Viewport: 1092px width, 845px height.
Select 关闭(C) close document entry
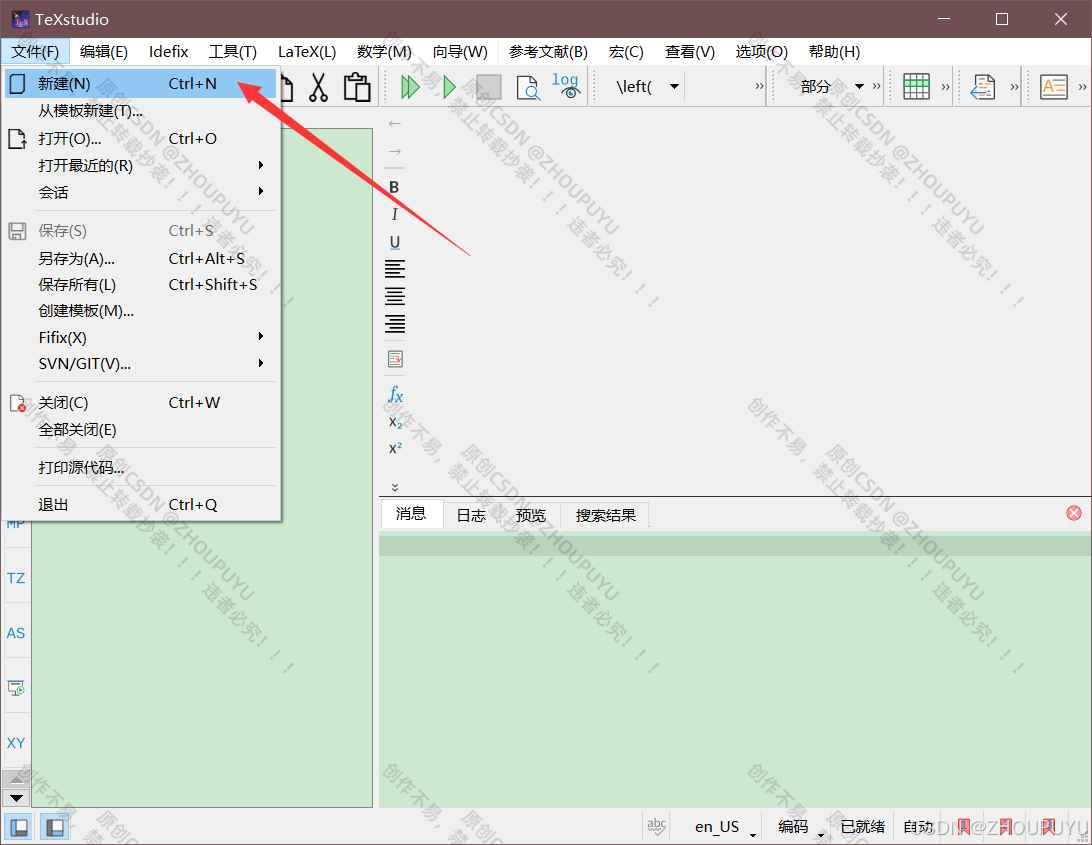click(x=141, y=403)
